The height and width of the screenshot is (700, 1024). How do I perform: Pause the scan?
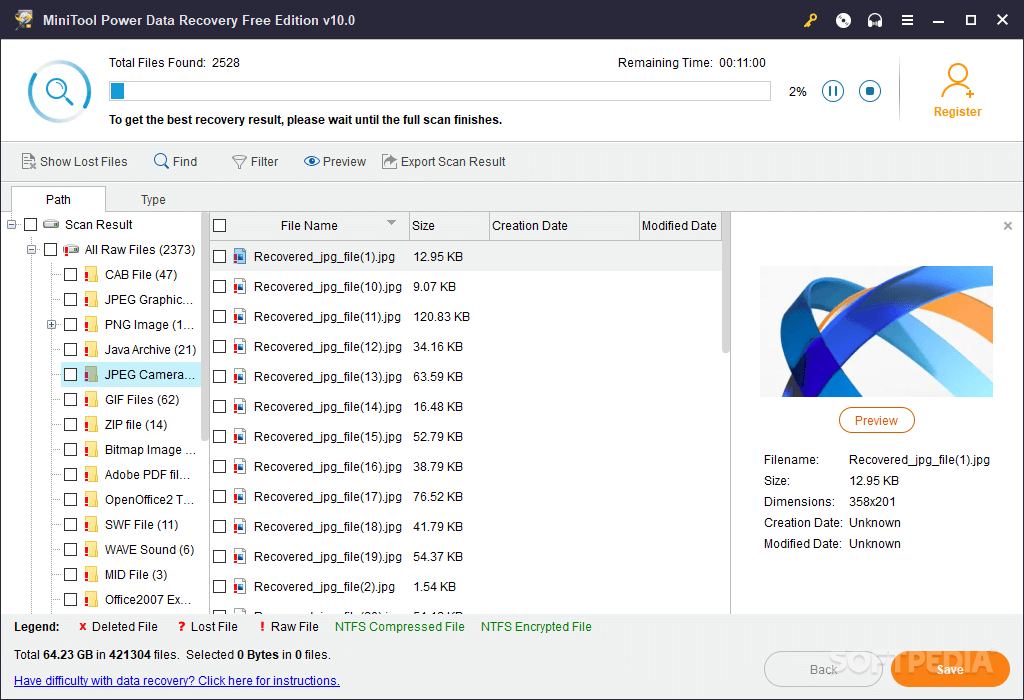[833, 91]
